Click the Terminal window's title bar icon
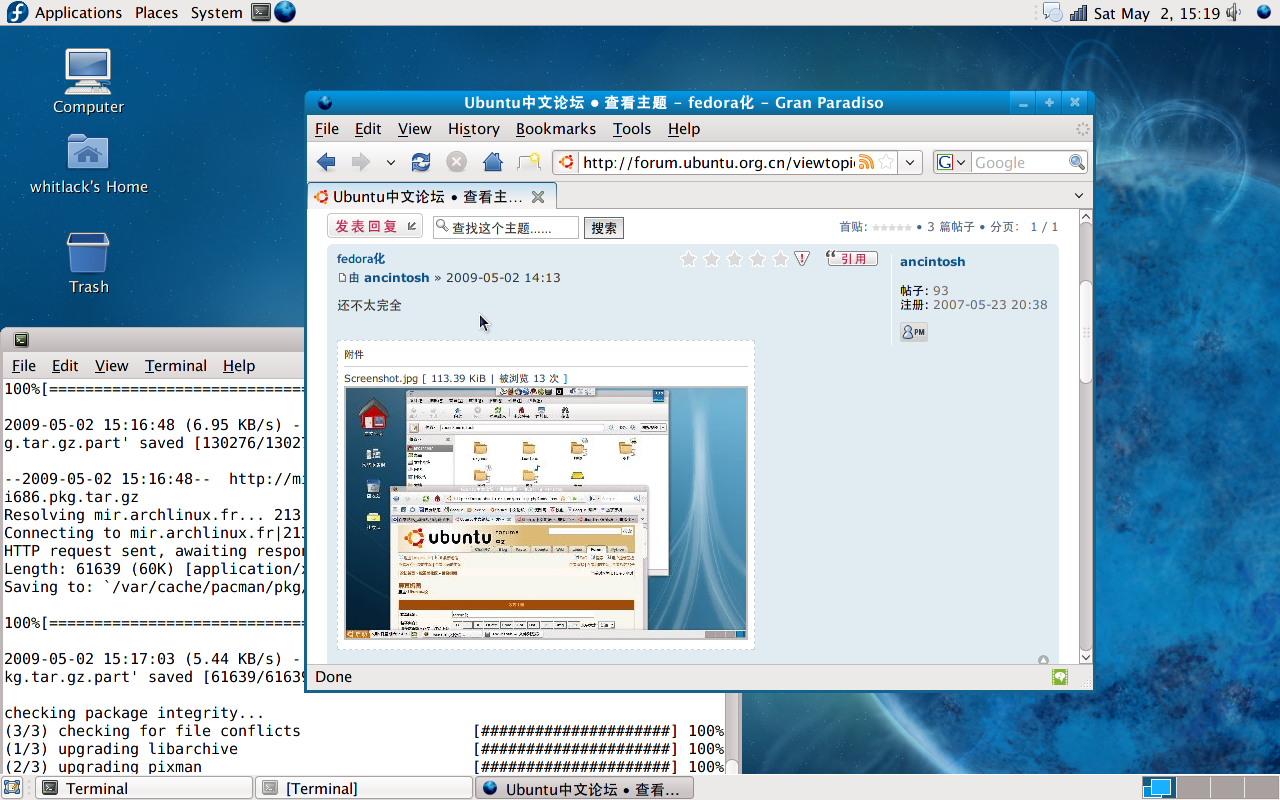The image size is (1280, 800). (21, 340)
